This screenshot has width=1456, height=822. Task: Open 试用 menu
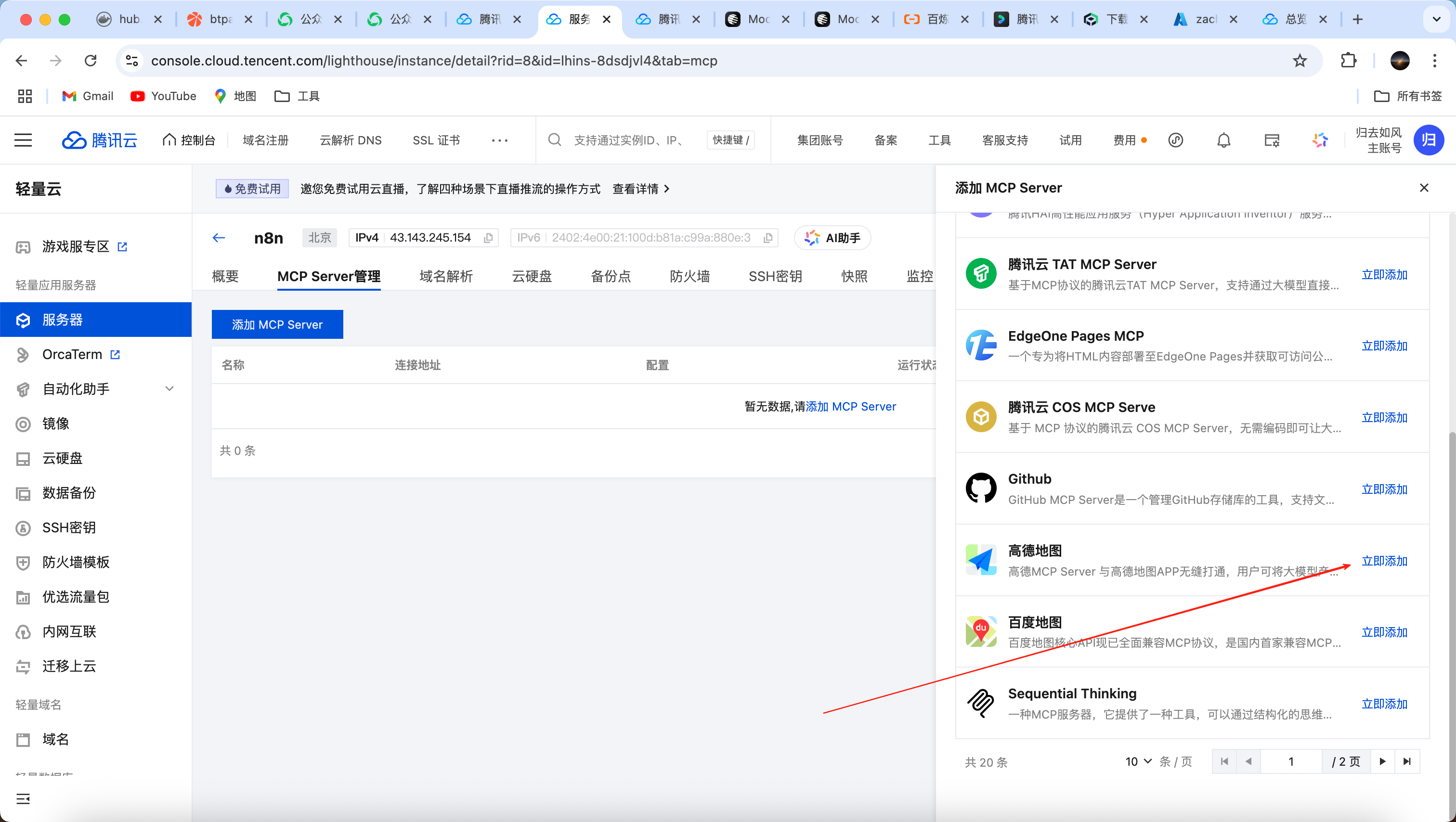[1070, 140]
